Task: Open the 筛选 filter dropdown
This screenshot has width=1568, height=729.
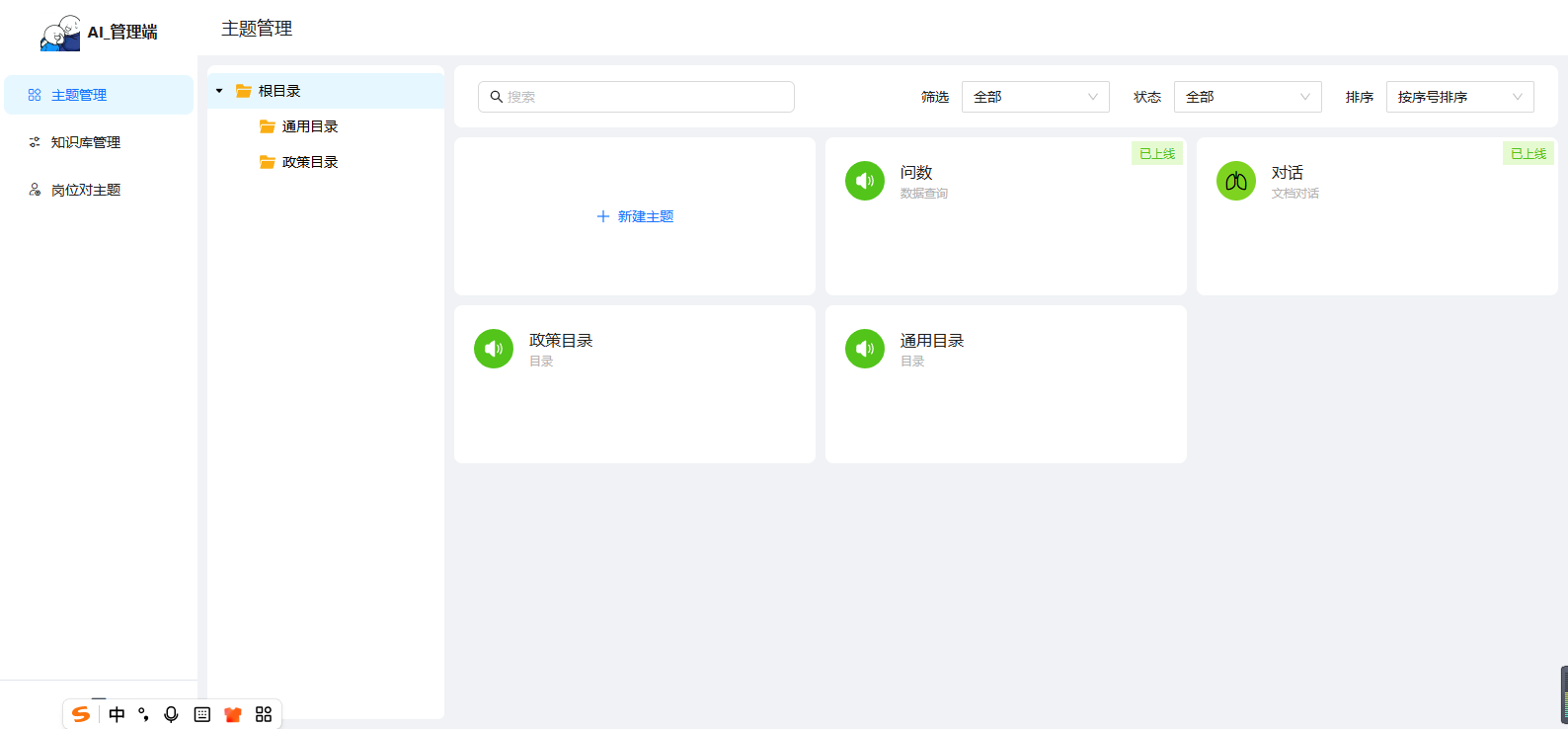Action: point(1035,97)
